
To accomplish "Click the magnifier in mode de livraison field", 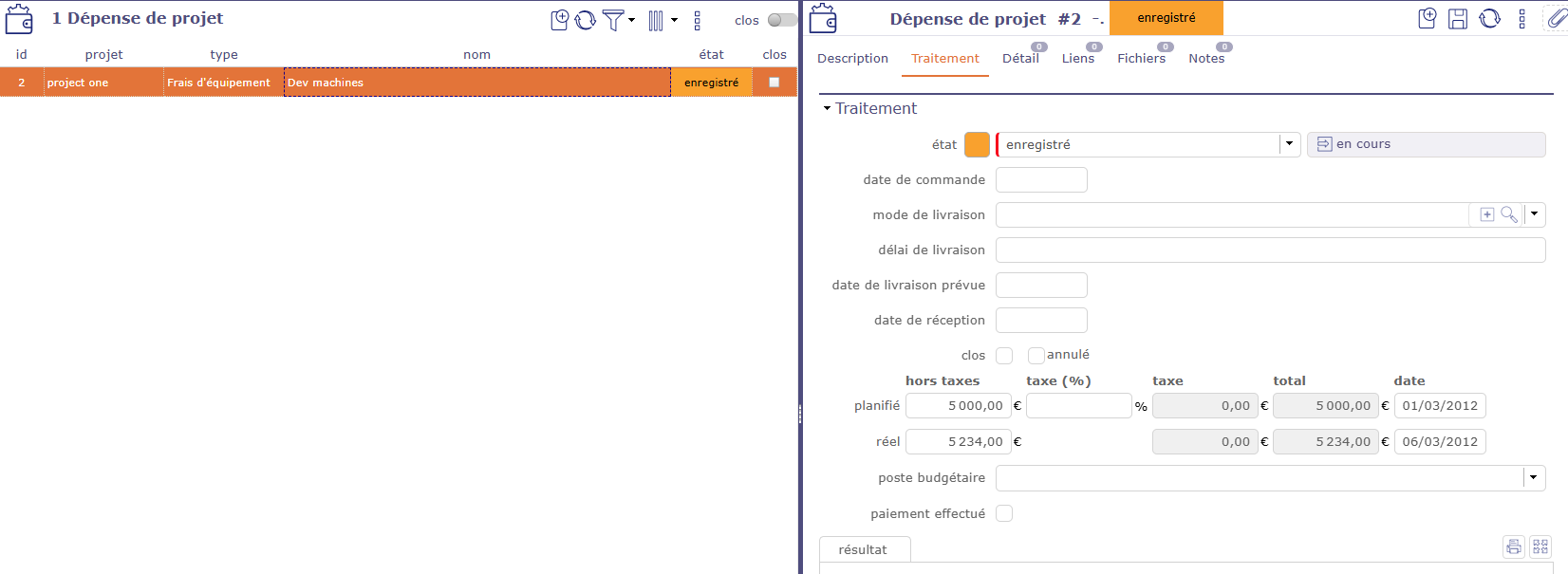I will coord(1508,215).
